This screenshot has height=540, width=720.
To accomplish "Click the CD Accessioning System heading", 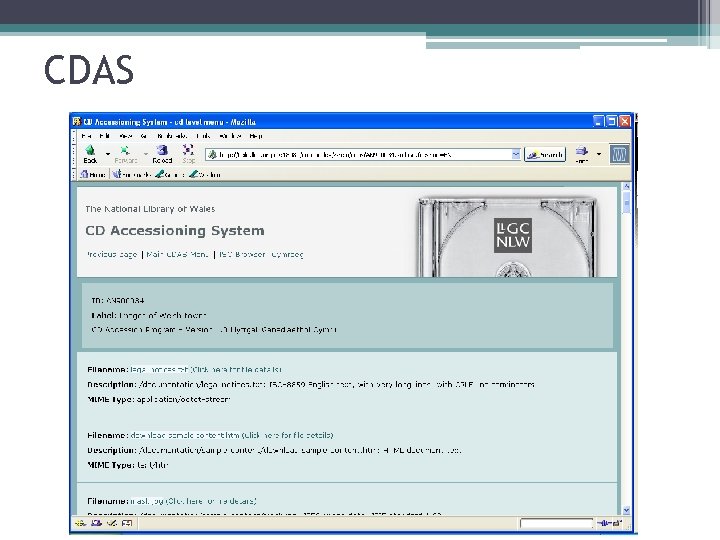I will click(175, 231).
